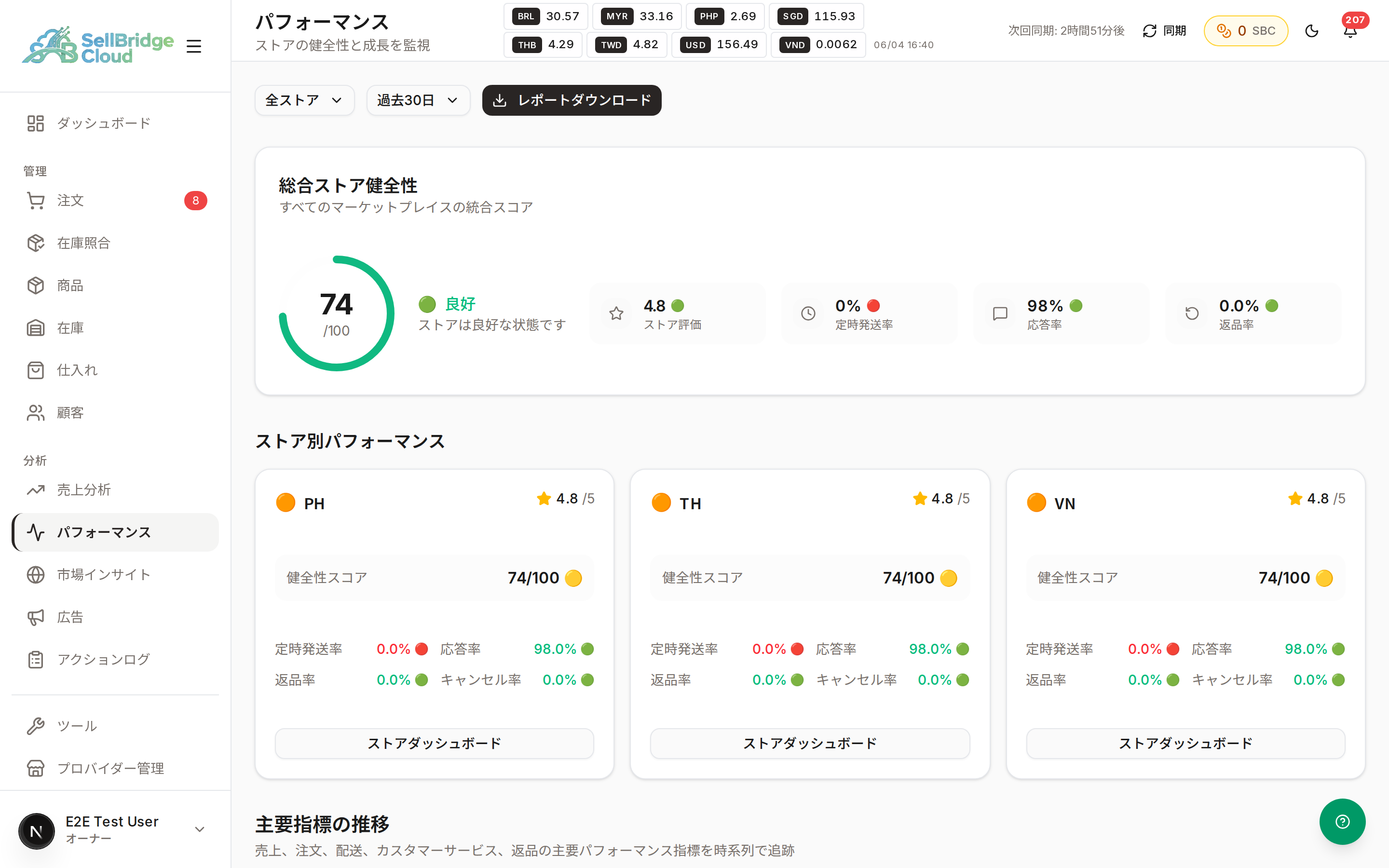Click the SGD 115.93 exchange rate chip

point(816,17)
